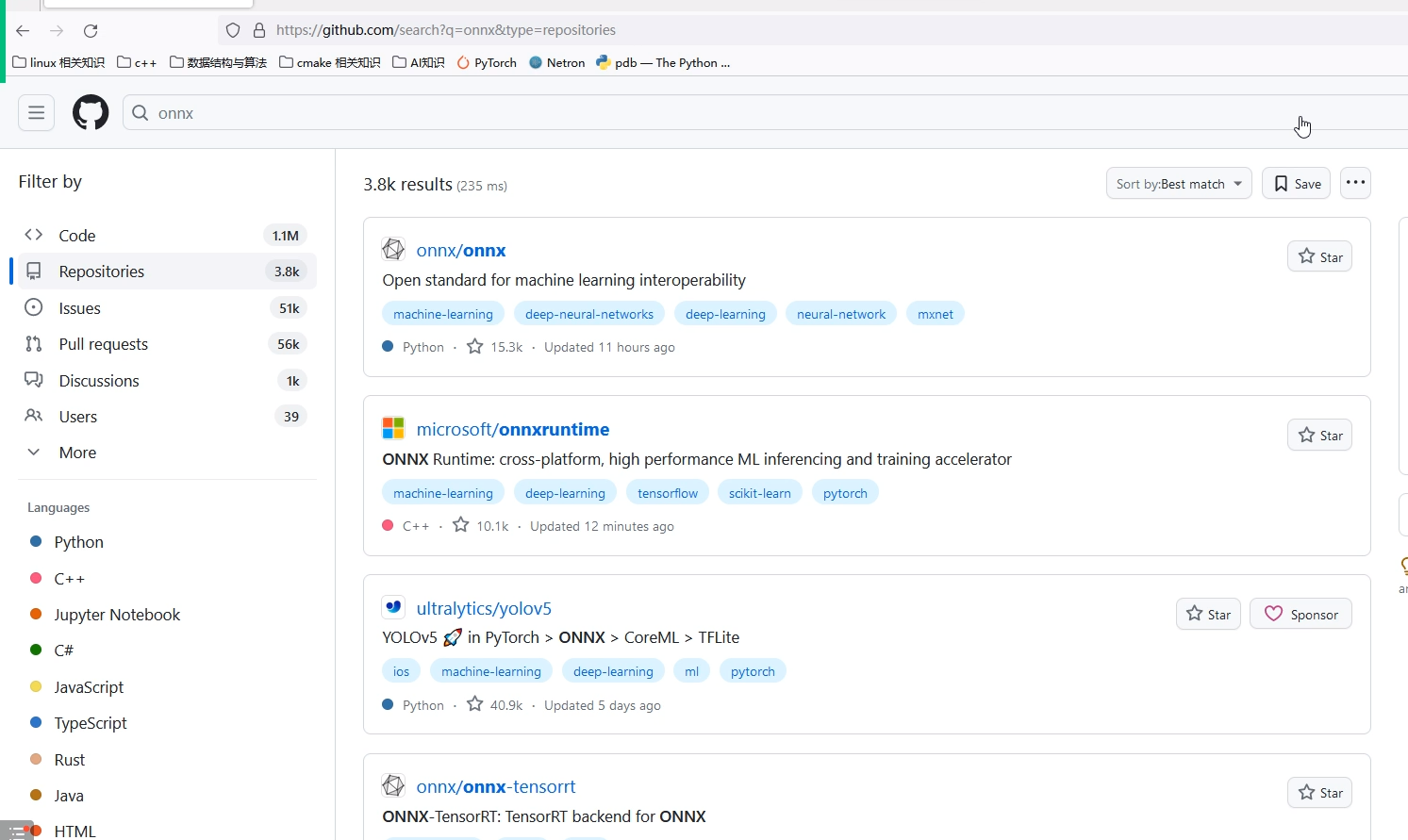Screen dimensions: 1408x840
Task: Click the ultralytics repository avatar
Action: pyautogui.click(x=393, y=607)
